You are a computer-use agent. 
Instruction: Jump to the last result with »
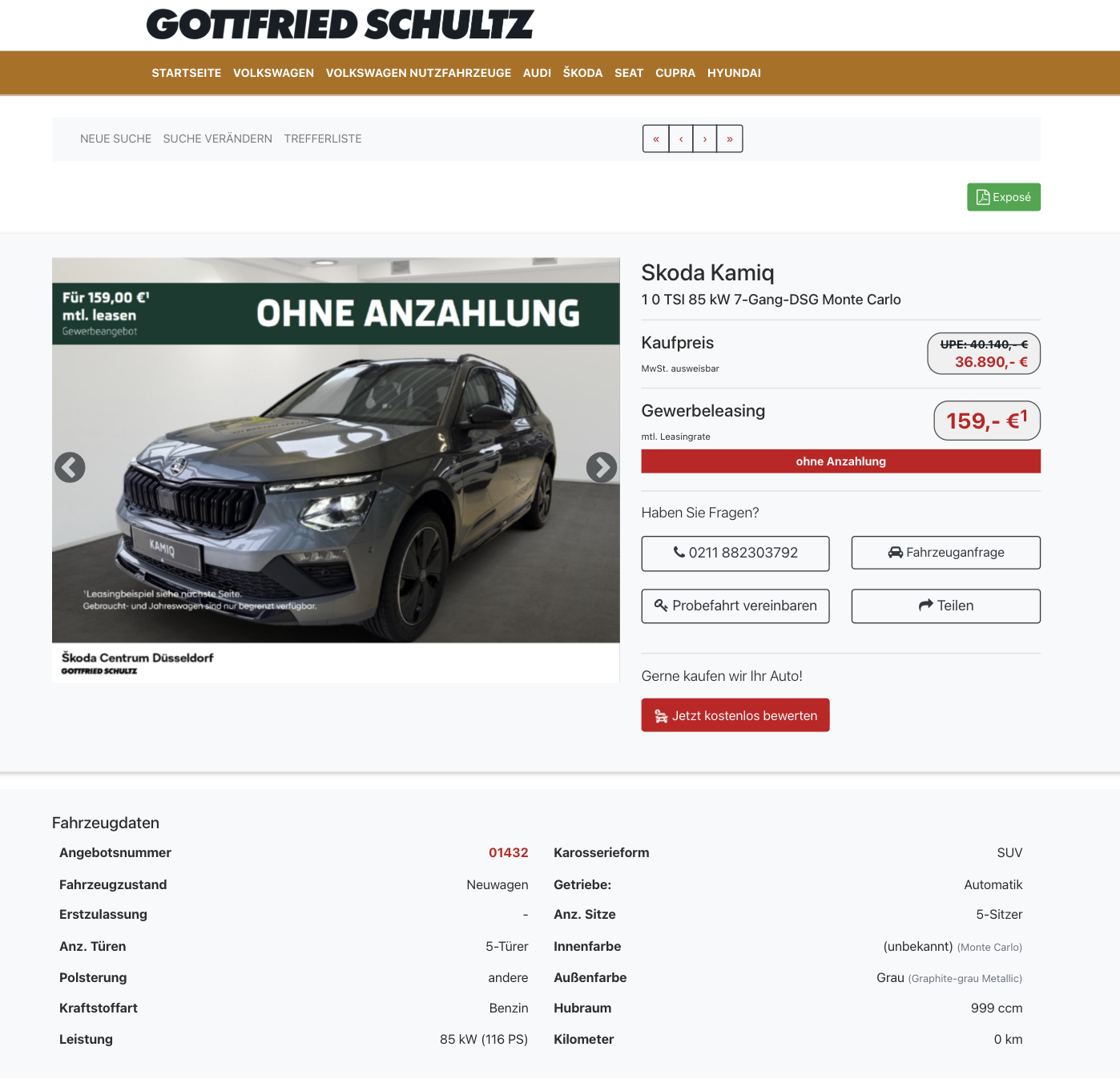pyautogui.click(x=730, y=139)
